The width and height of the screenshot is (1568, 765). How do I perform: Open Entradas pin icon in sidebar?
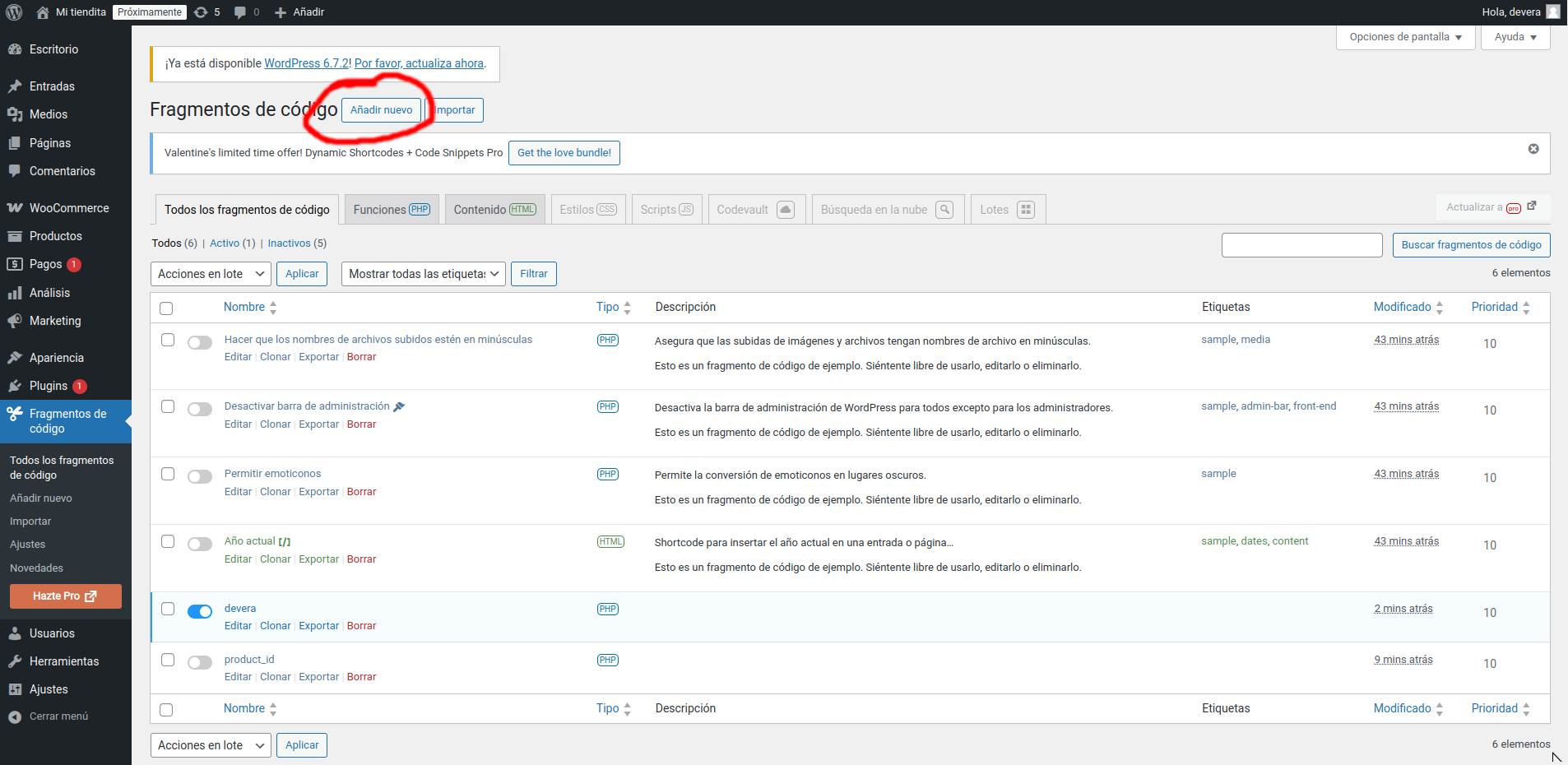coord(15,86)
